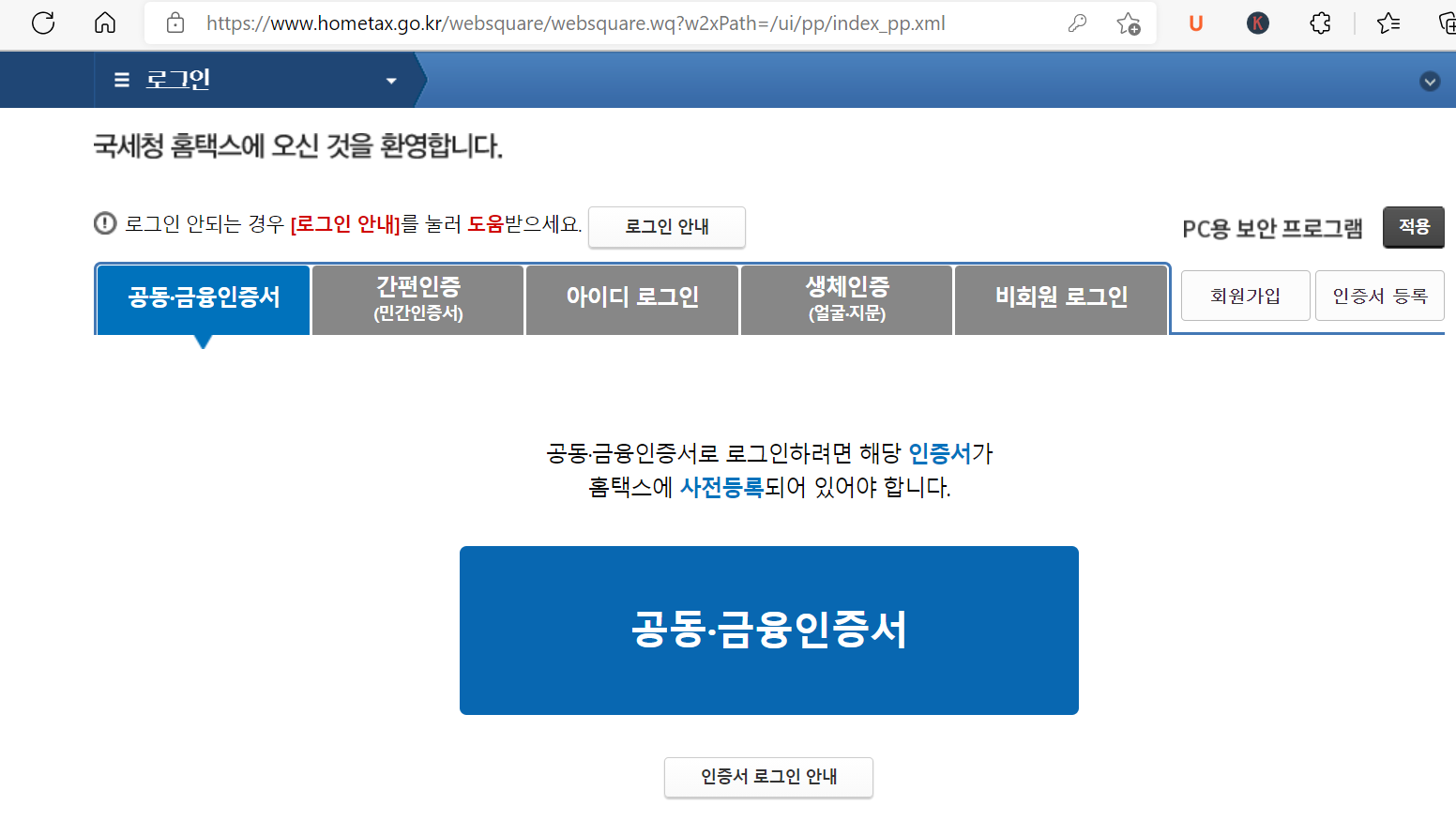This screenshot has height=836, width=1456.
Task: Click the blue 사전등록 text
Action: click(x=721, y=487)
